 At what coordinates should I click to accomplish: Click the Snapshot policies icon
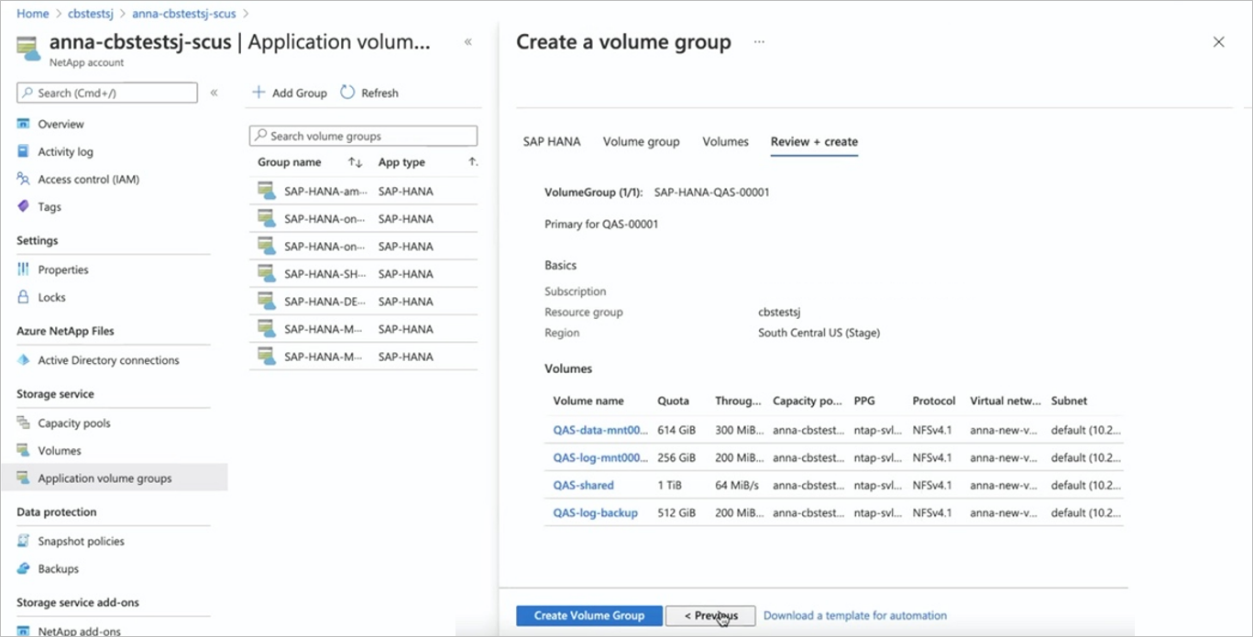pos(24,541)
